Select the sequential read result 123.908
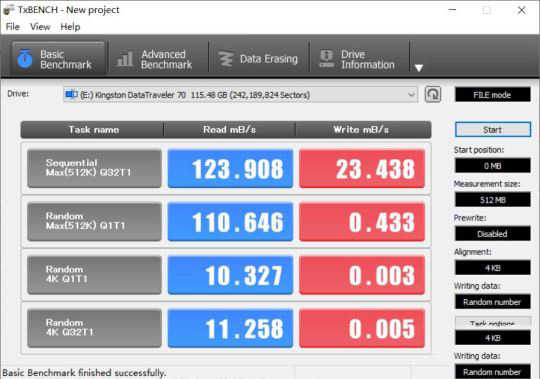 point(230,168)
